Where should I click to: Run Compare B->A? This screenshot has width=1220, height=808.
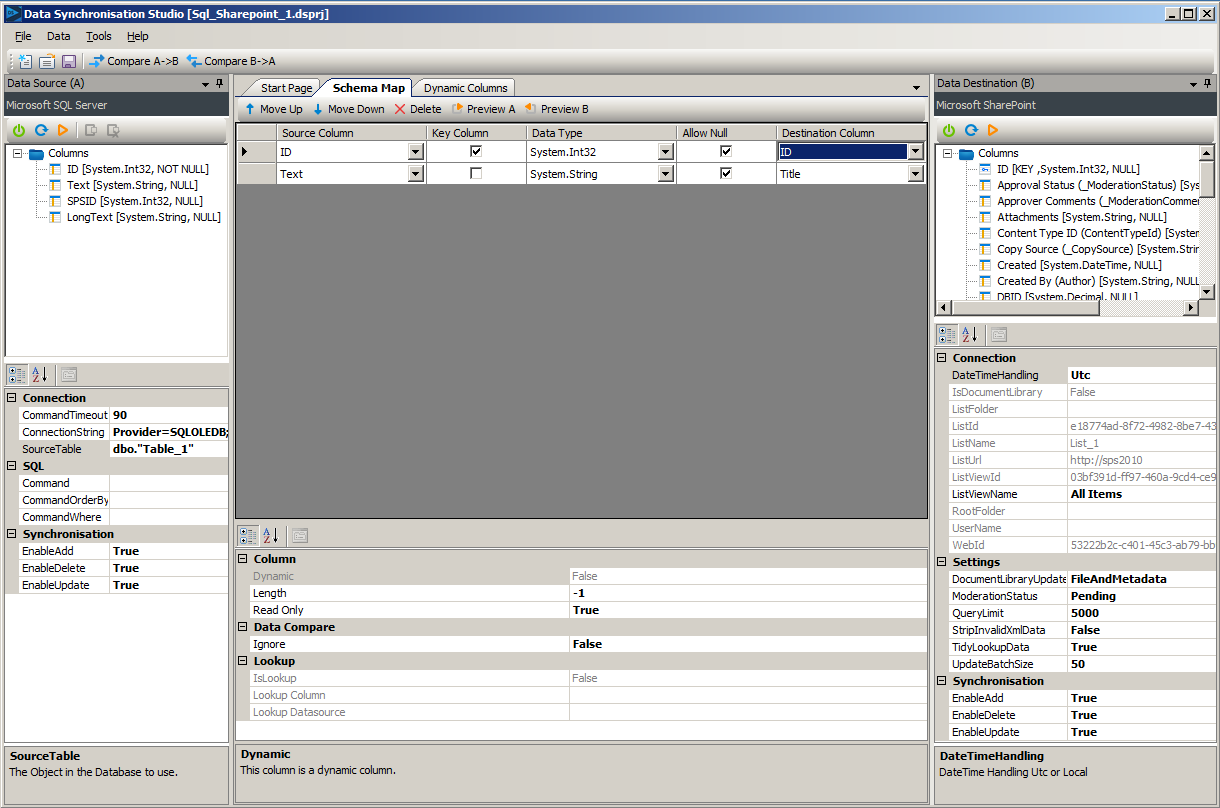pyautogui.click(x=231, y=61)
